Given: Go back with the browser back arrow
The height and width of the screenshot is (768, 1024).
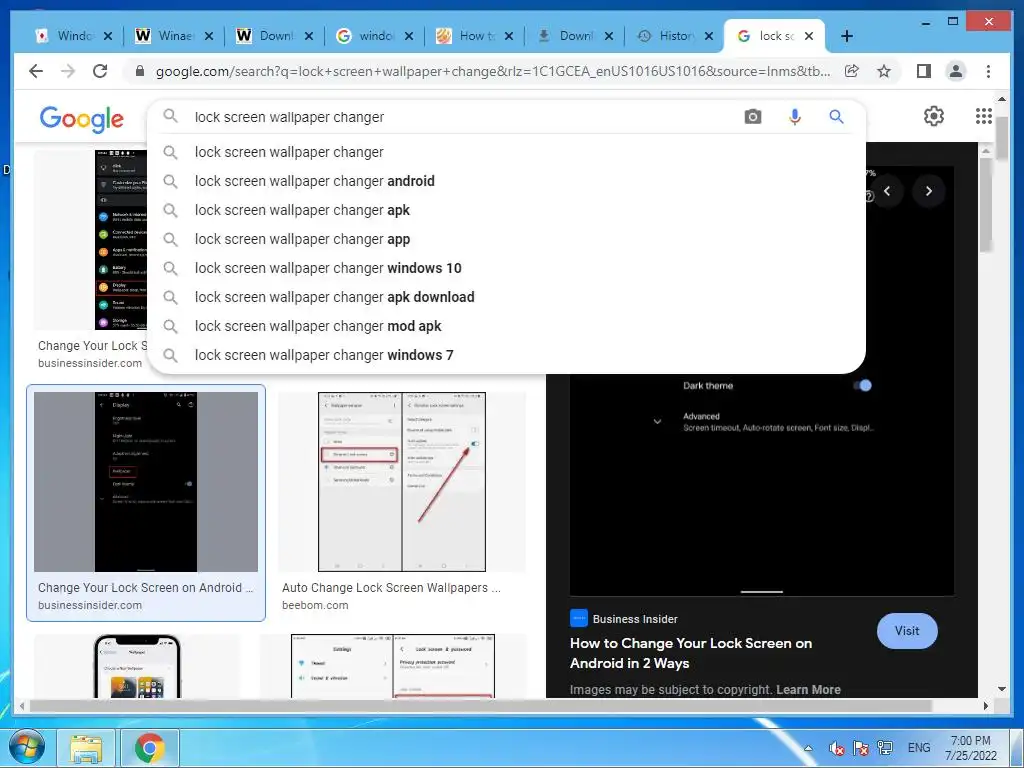Looking at the screenshot, I should 36,71.
